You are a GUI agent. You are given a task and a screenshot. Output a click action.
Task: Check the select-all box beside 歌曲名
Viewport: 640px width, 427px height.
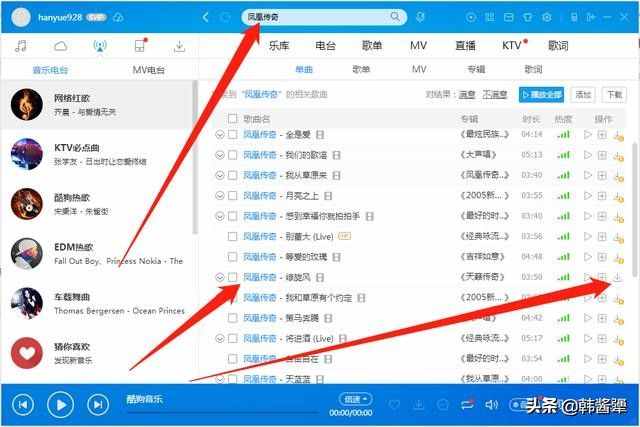233,119
